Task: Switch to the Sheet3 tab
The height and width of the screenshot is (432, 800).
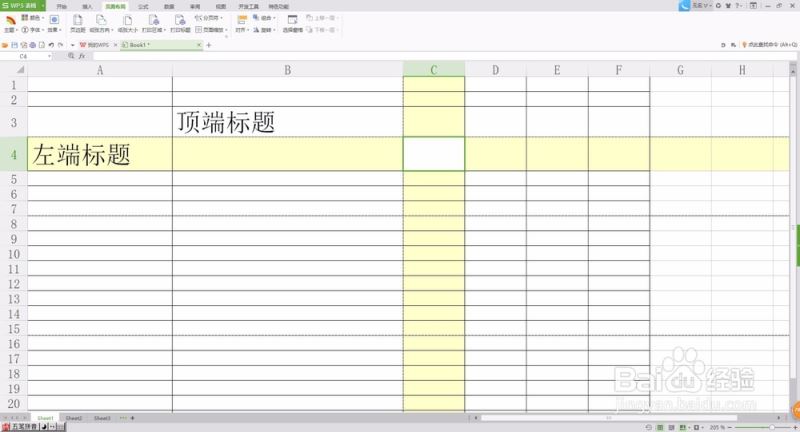Action: coord(102,418)
